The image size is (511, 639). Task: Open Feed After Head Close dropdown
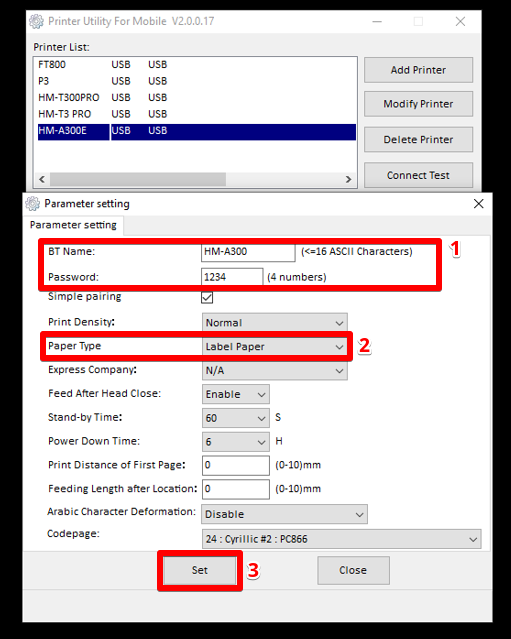coord(236,394)
